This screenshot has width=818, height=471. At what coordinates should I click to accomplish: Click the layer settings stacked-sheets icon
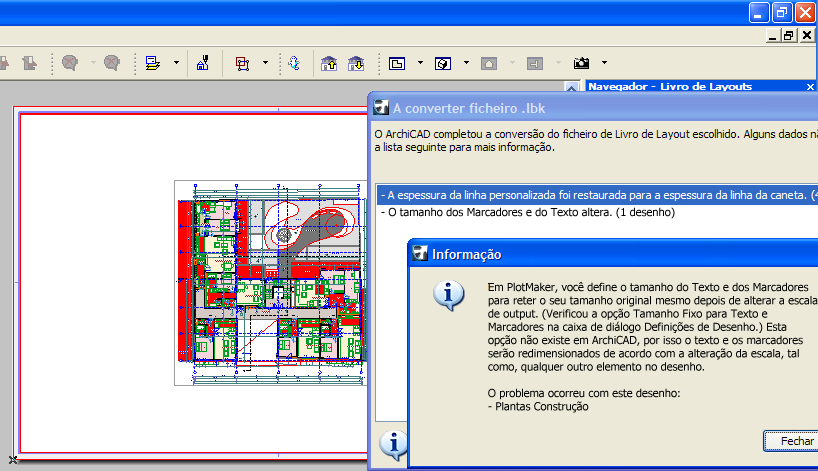click(x=153, y=63)
